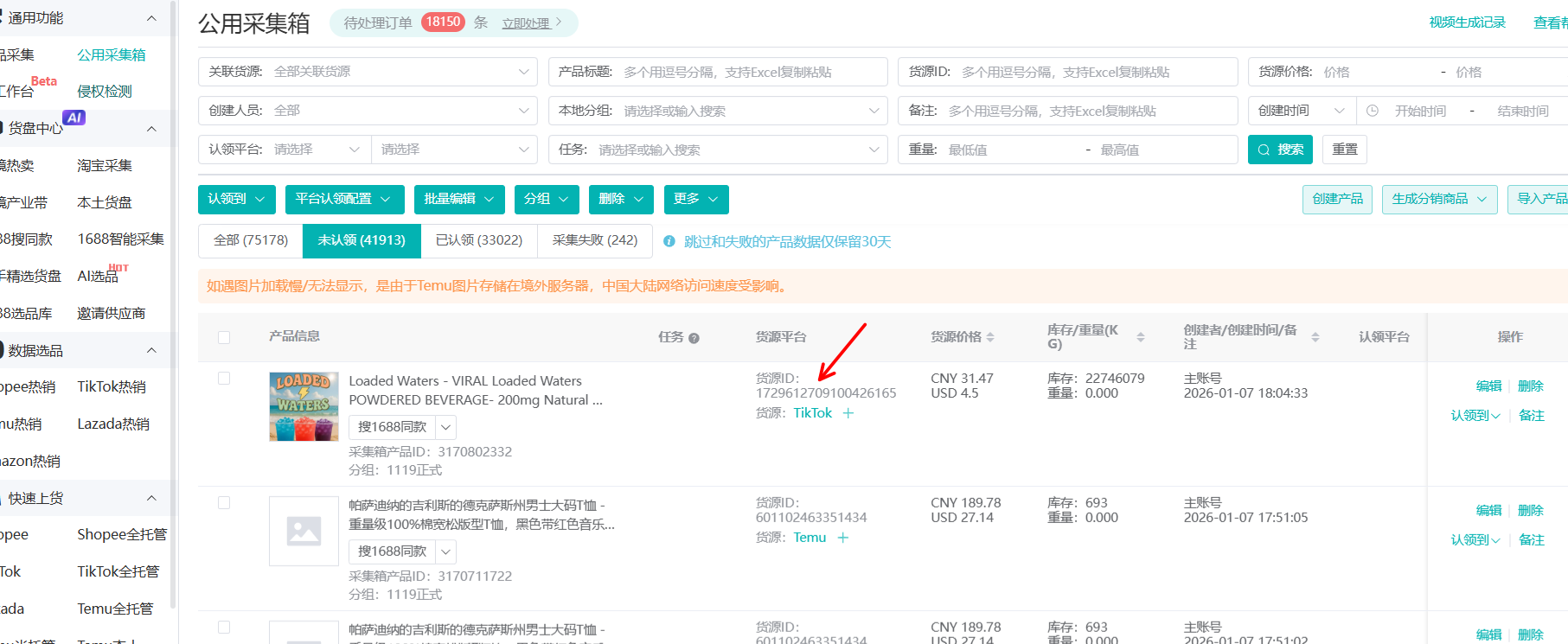The image size is (1568, 644).
Task: Click the info icon beside 30-day retention notice
Action: [x=669, y=241]
